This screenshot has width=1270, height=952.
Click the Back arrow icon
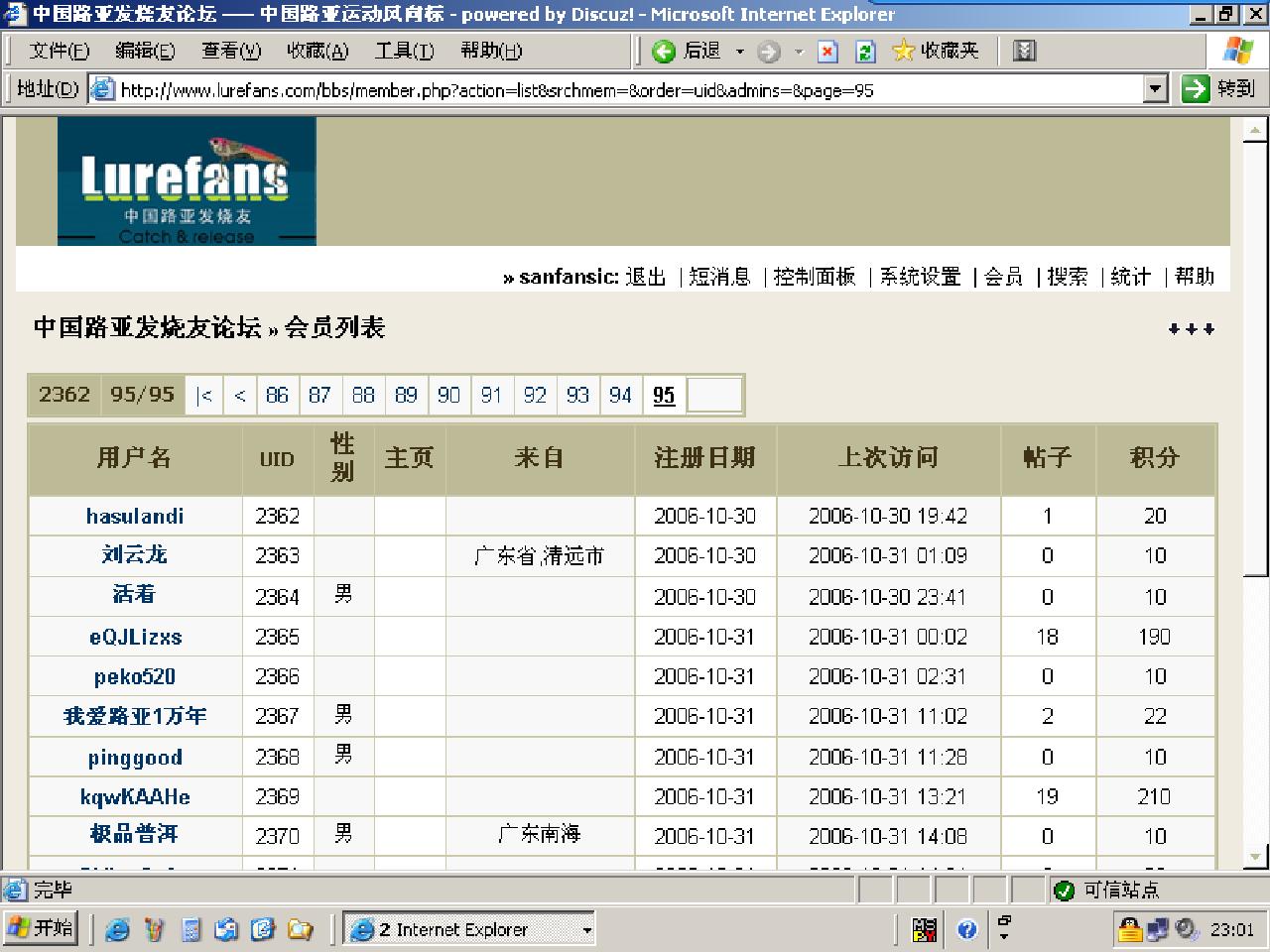[664, 51]
